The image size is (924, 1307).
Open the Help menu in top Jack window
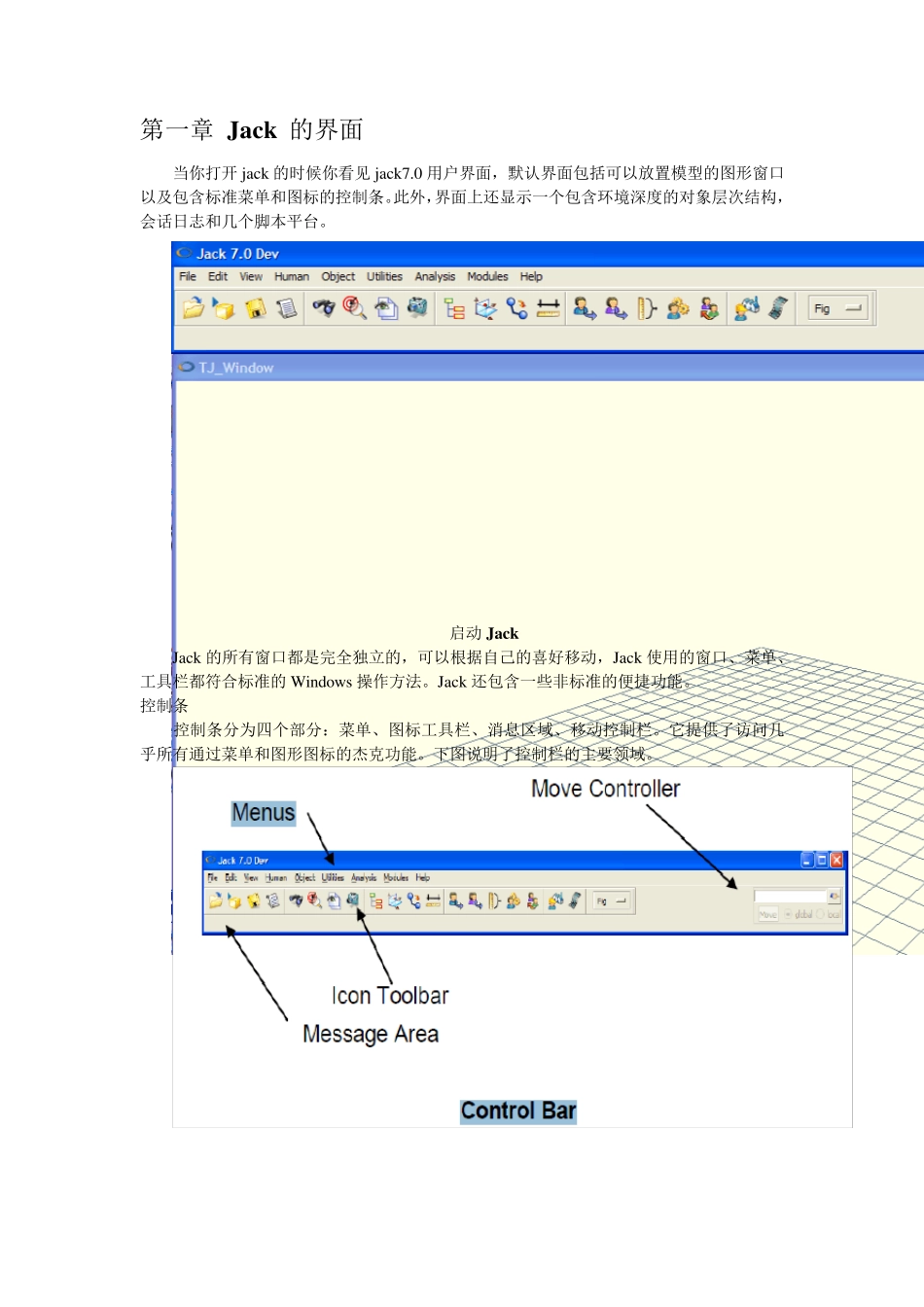click(531, 276)
